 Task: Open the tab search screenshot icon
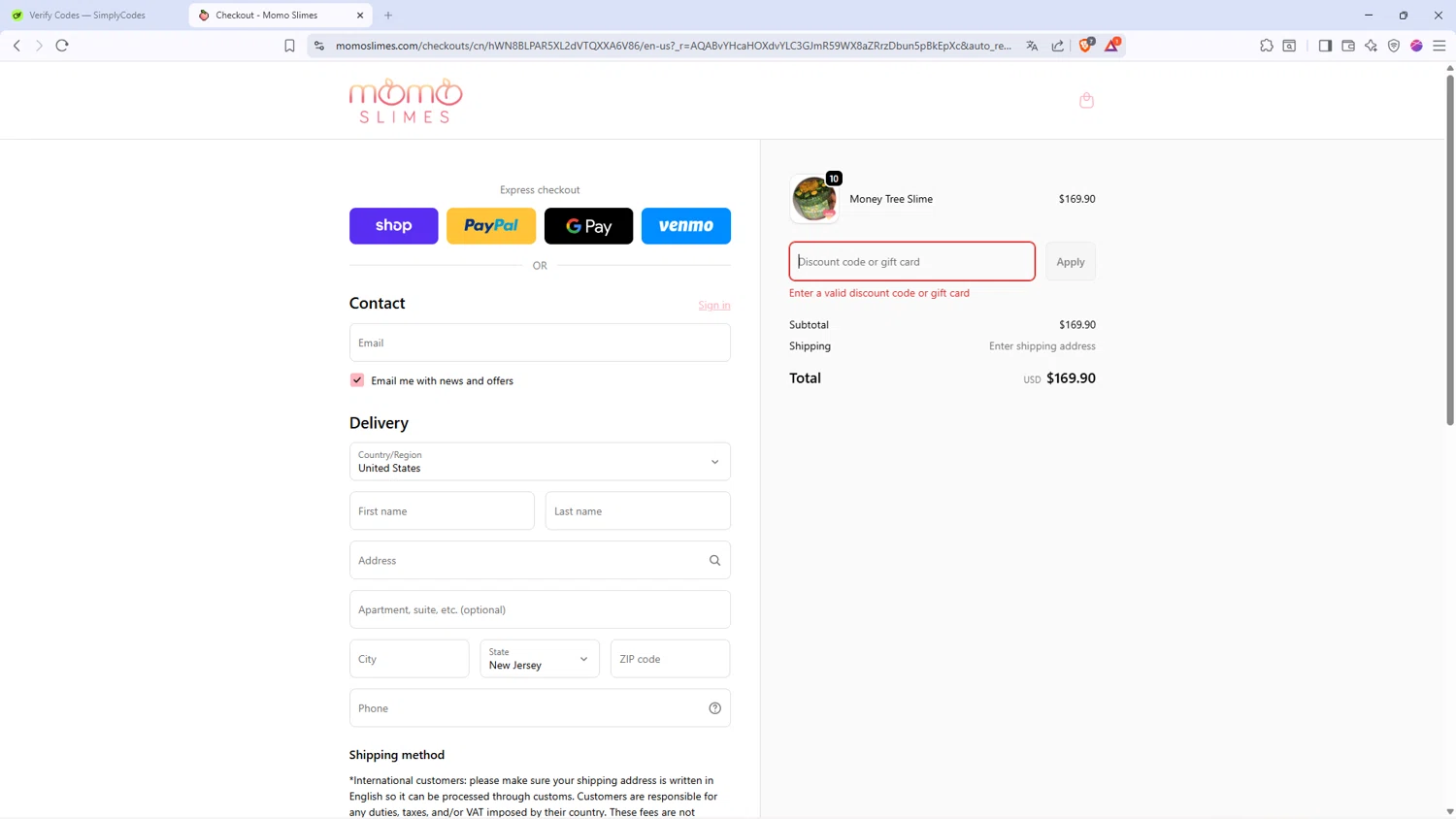[x=1289, y=46]
